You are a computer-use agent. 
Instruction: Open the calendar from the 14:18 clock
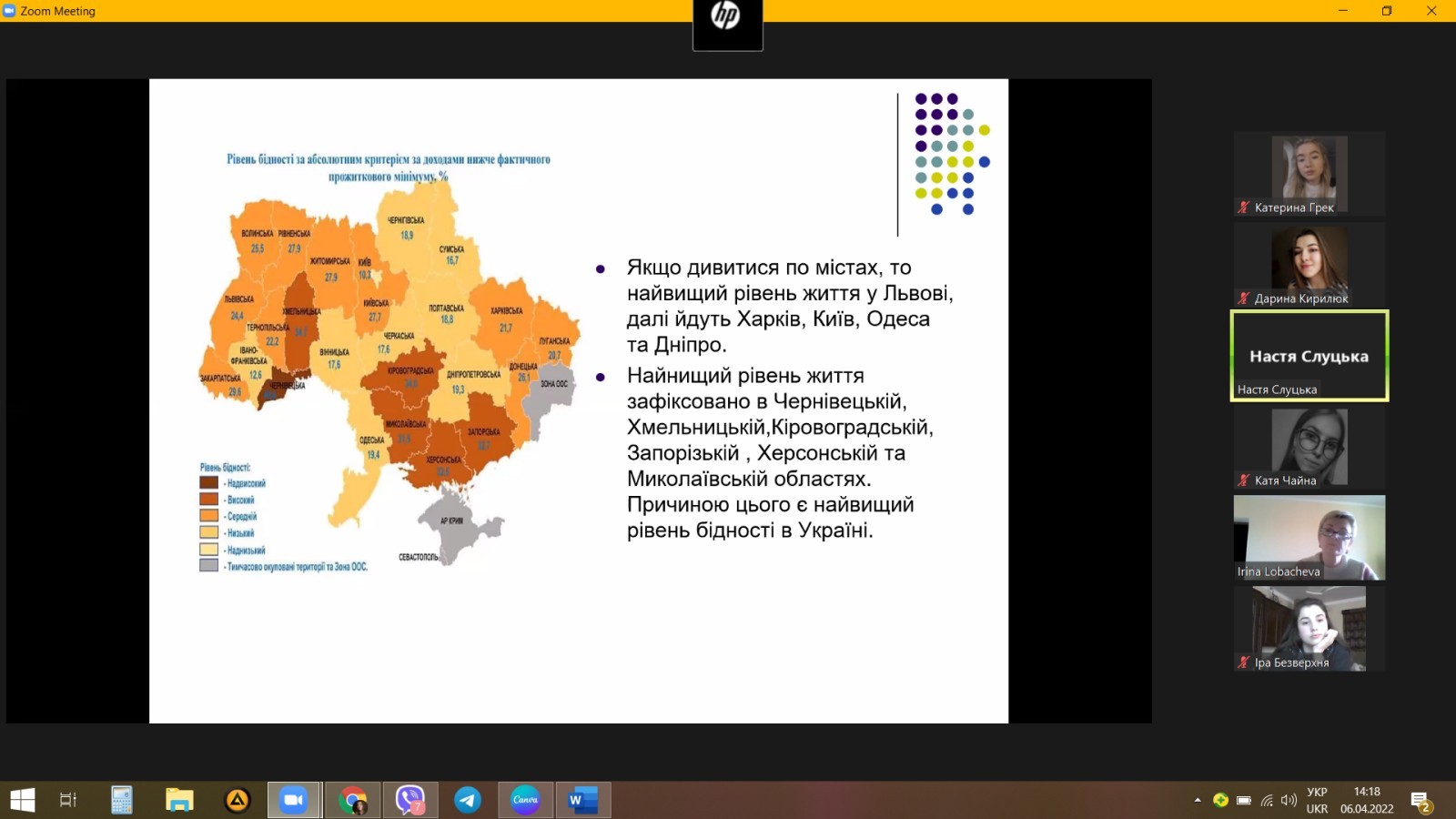[1367, 800]
